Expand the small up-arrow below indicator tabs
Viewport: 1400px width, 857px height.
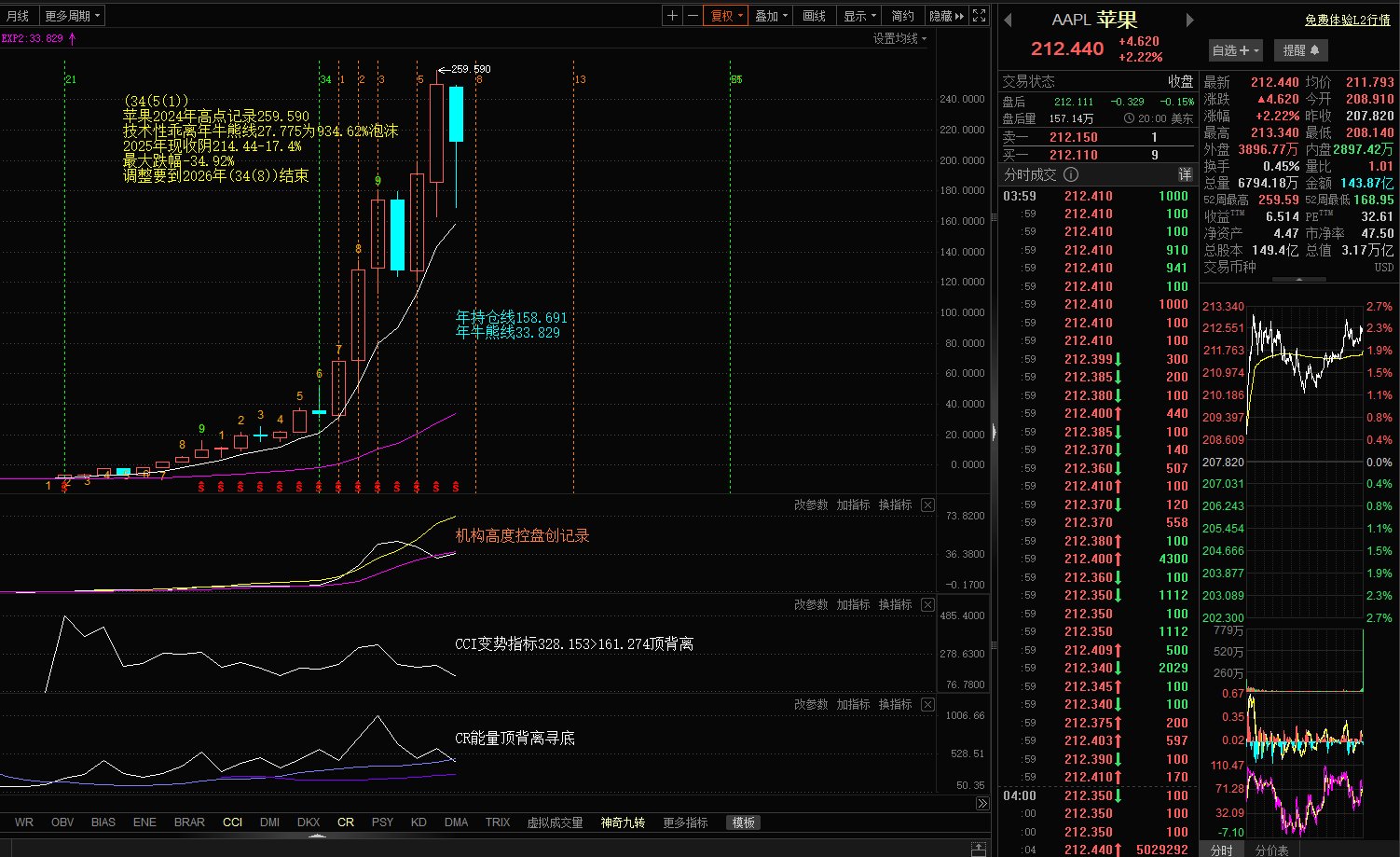pos(318,836)
